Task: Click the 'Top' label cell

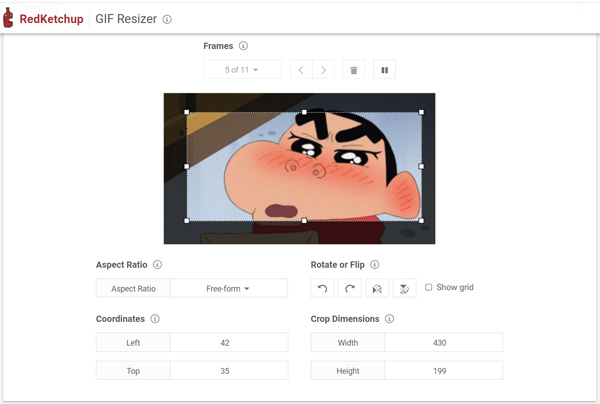Action: tap(133, 371)
